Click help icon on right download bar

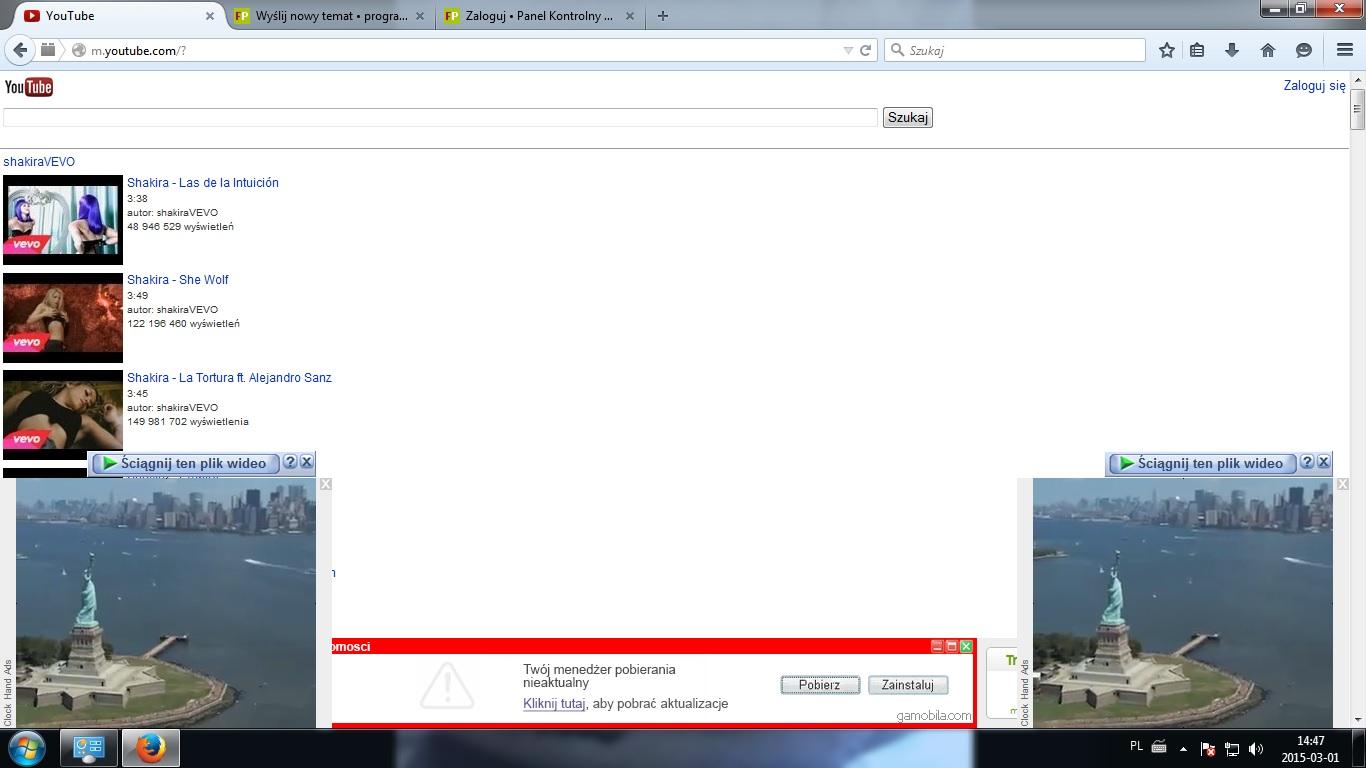pyautogui.click(x=1307, y=462)
